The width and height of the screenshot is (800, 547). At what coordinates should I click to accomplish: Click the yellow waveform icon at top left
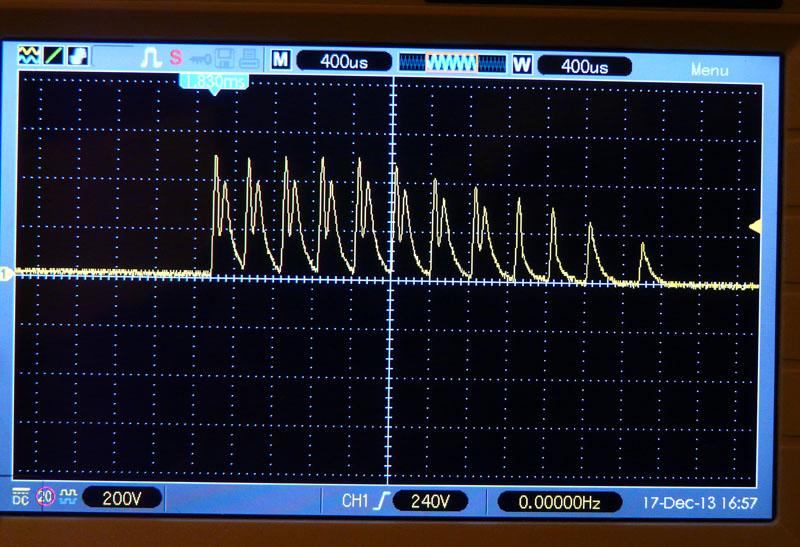(x=28, y=57)
